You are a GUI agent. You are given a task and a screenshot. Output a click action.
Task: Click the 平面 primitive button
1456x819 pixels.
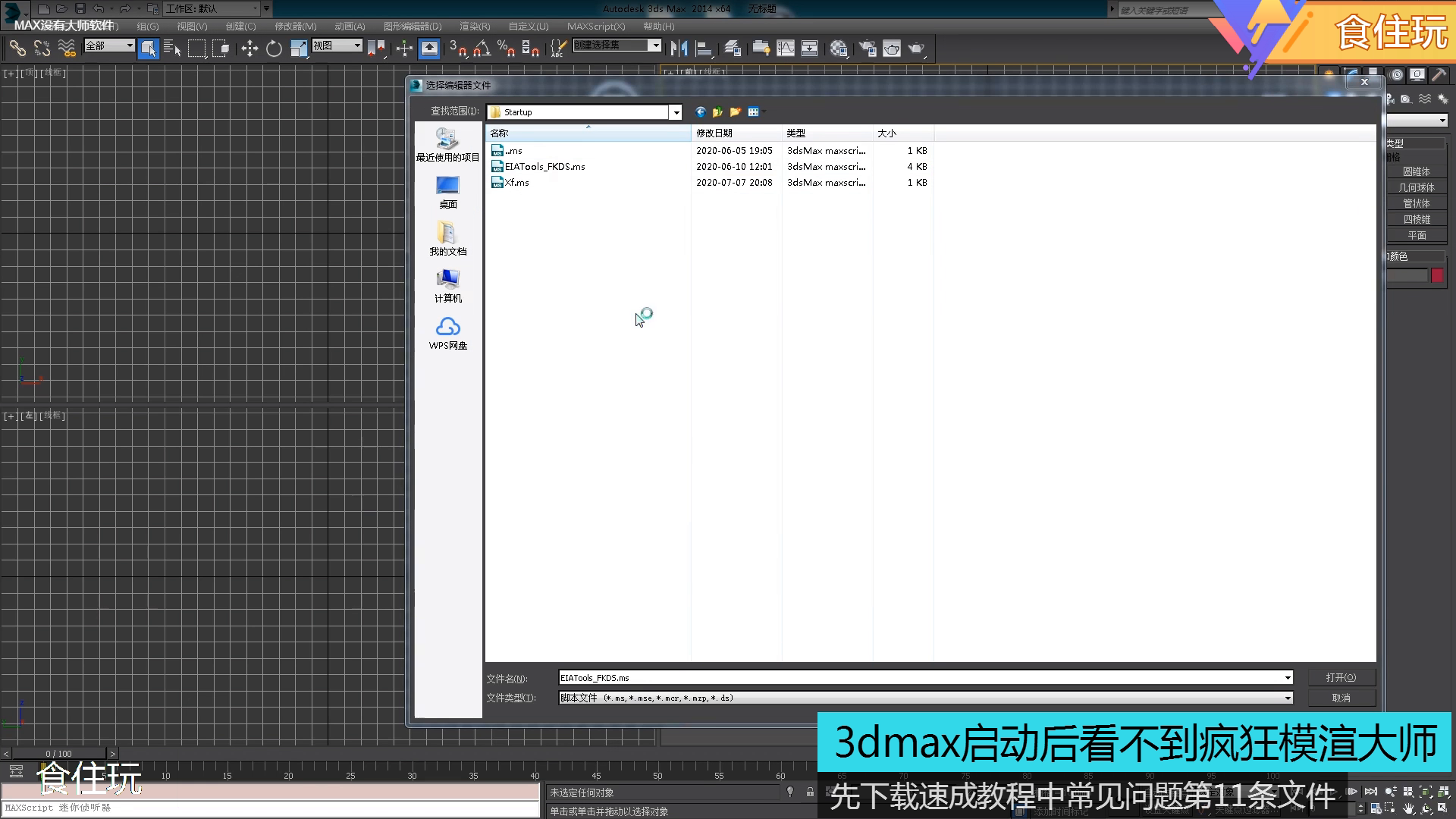click(1416, 235)
